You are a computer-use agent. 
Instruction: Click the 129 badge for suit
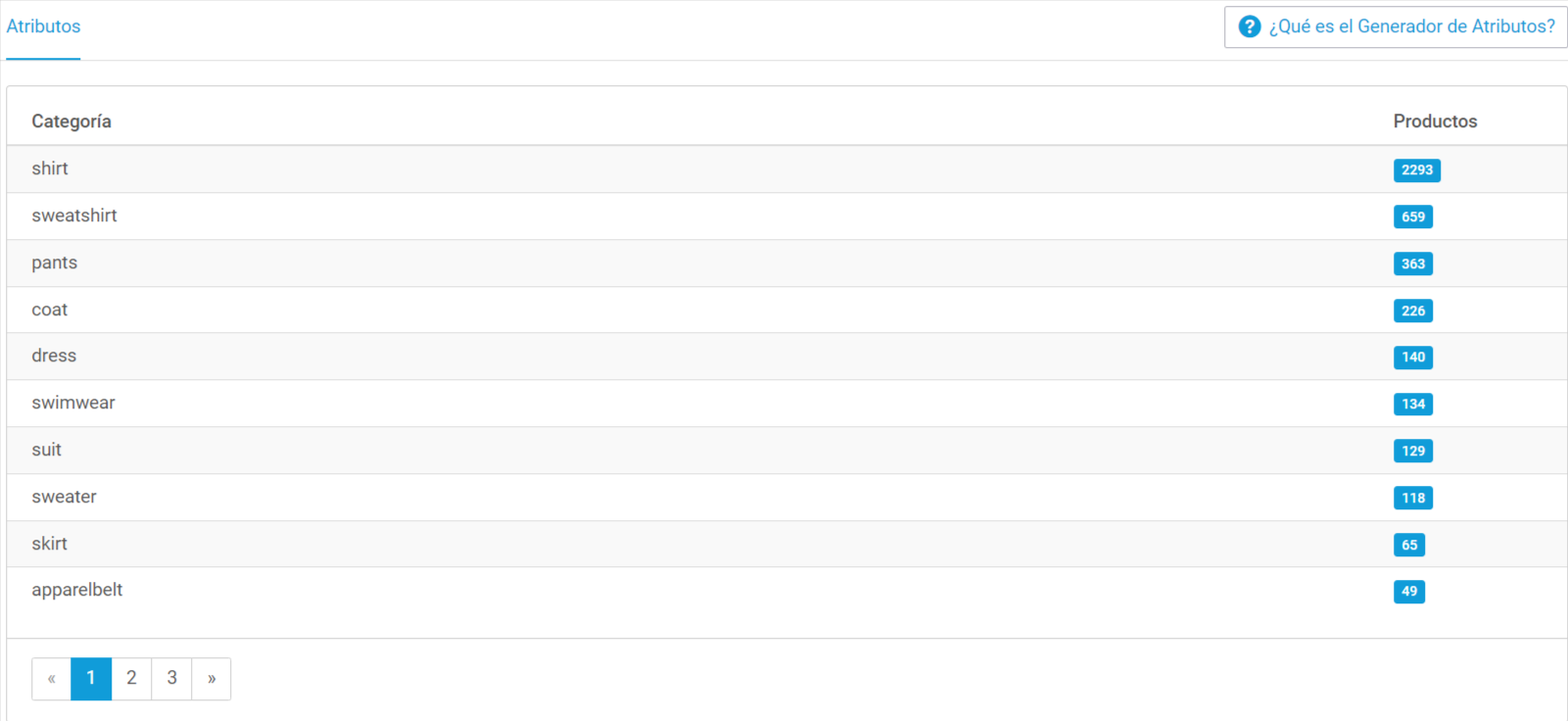(1413, 451)
